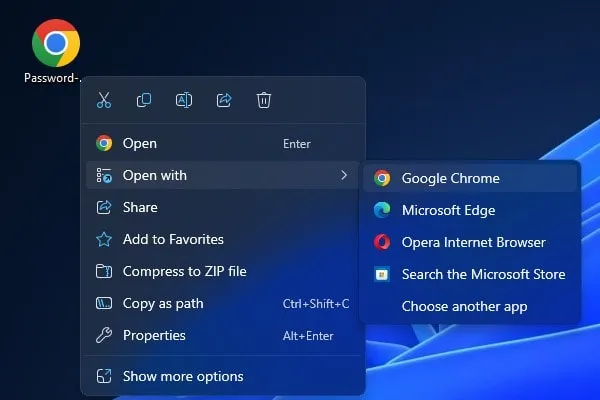The height and width of the screenshot is (400, 600).
Task: Click the Share arrow icon in top row
Action: [x=224, y=100]
